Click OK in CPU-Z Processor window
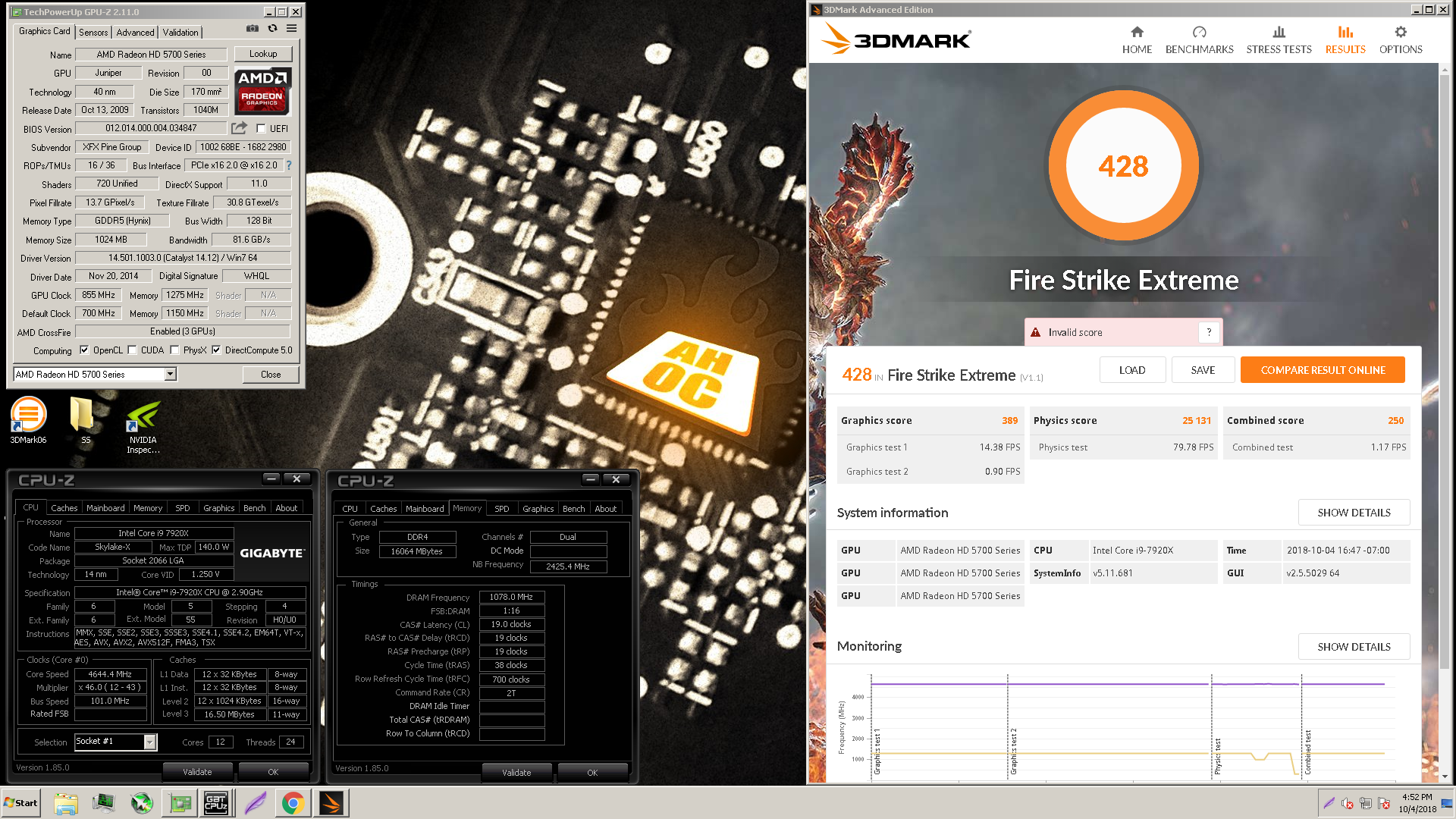Image resolution: width=1456 pixels, height=819 pixels. click(273, 772)
